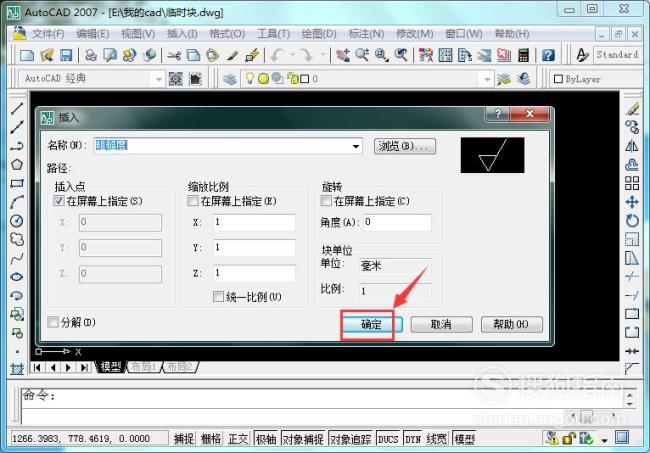The height and width of the screenshot is (453, 650).
Task: Toggle 正交 ortho mode in status bar
Action: pyautogui.click(x=238, y=439)
